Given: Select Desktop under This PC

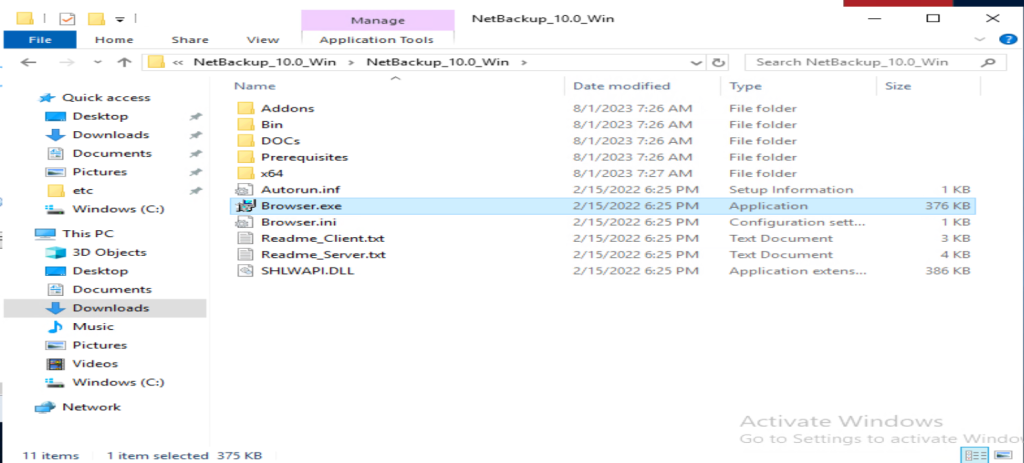Looking at the screenshot, I should 100,271.
